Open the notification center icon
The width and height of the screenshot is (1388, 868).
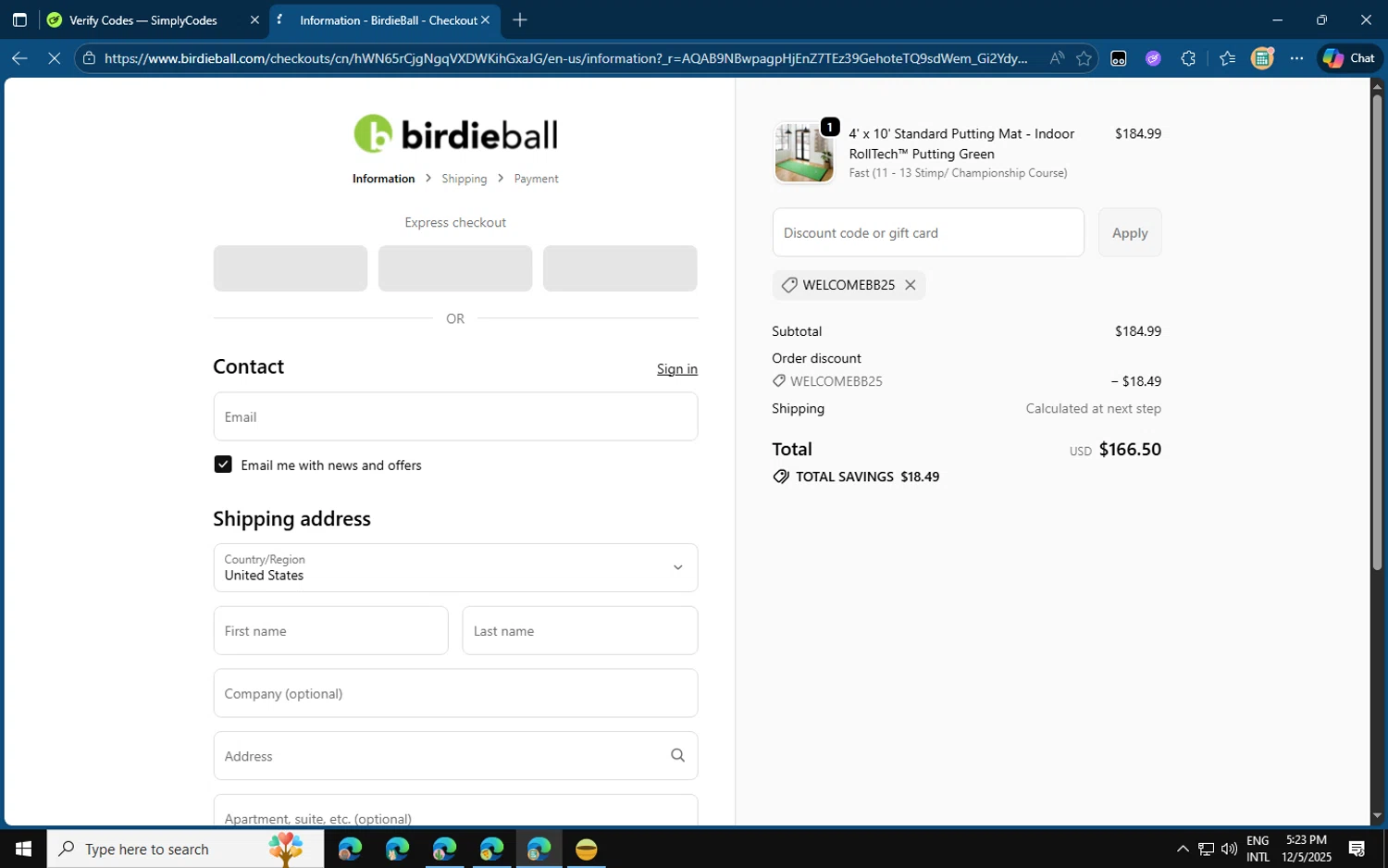[1357, 849]
